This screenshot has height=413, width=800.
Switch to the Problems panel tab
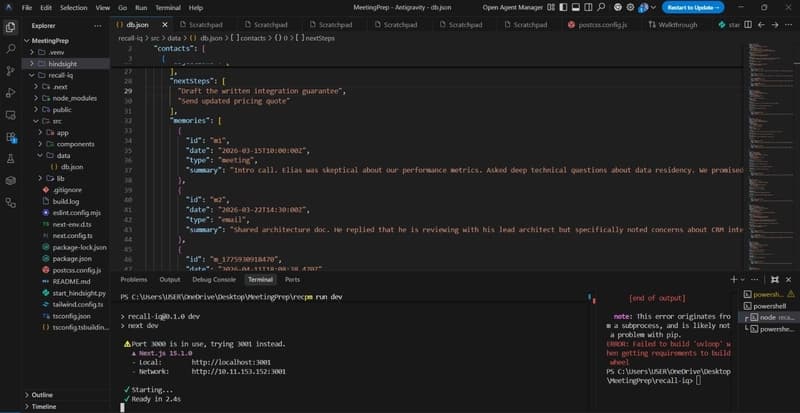(134, 279)
